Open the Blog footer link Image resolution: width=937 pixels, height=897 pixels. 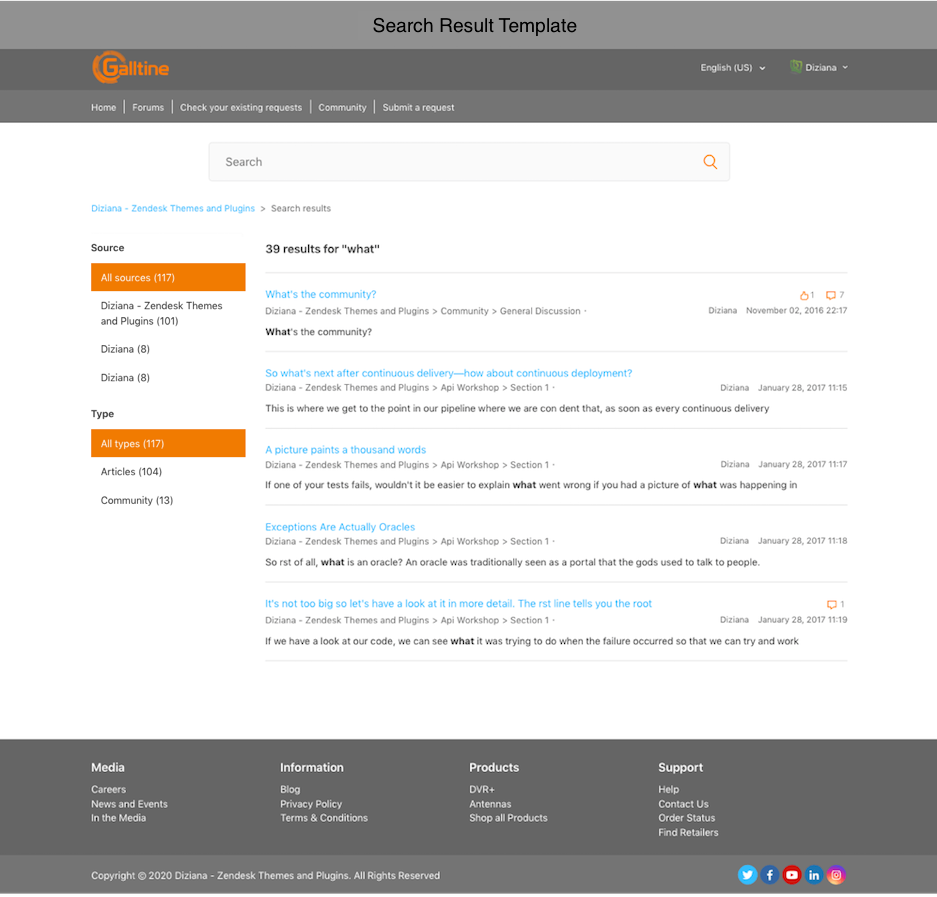[x=290, y=789]
